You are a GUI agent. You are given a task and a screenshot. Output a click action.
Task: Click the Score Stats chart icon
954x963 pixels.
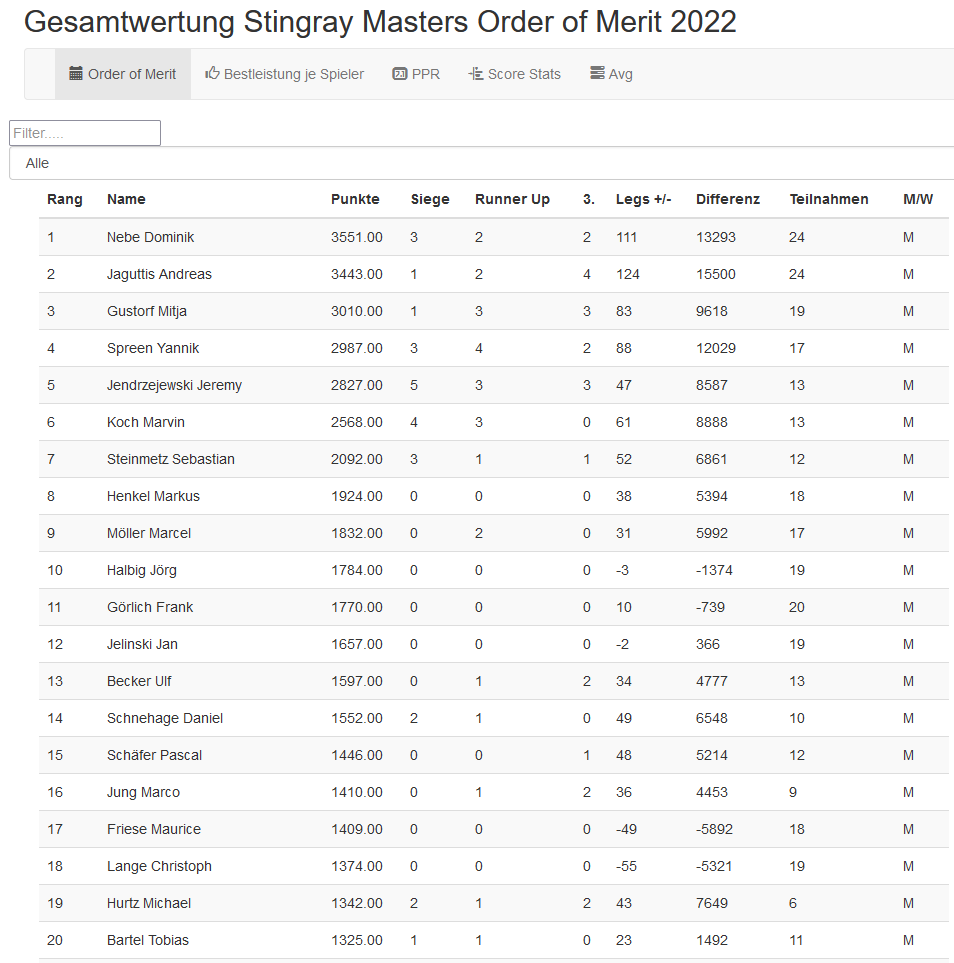[x=476, y=74]
